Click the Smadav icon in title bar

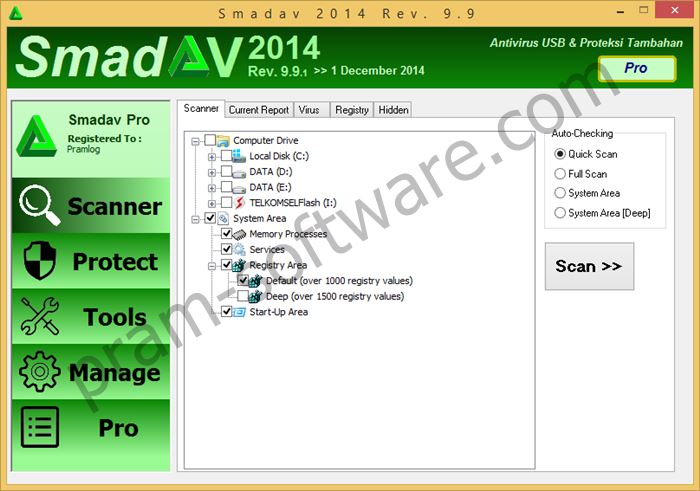pos(16,12)
